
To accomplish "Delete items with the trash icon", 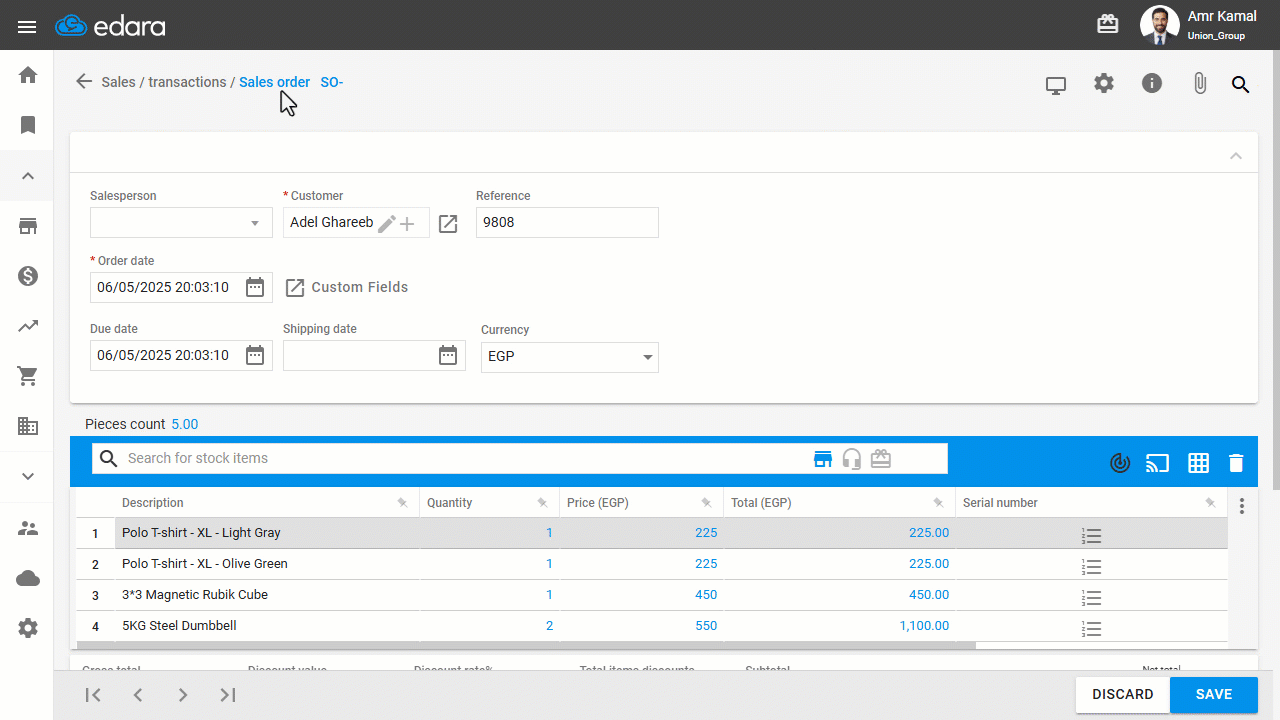I will (x=1236, y=463).
